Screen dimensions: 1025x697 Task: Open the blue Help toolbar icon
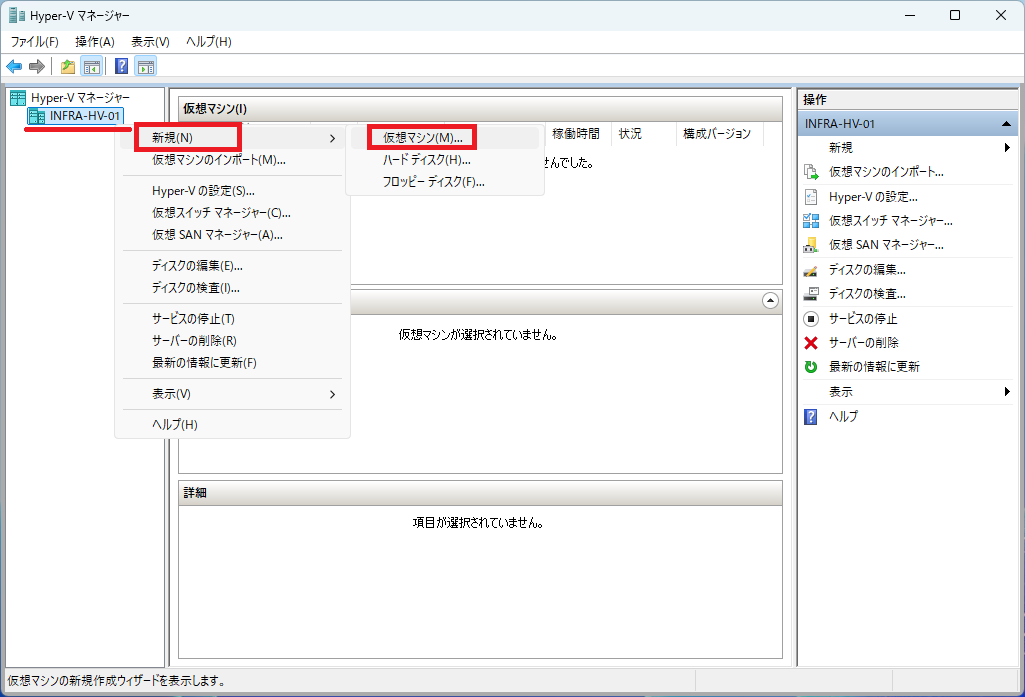(122, 66)
